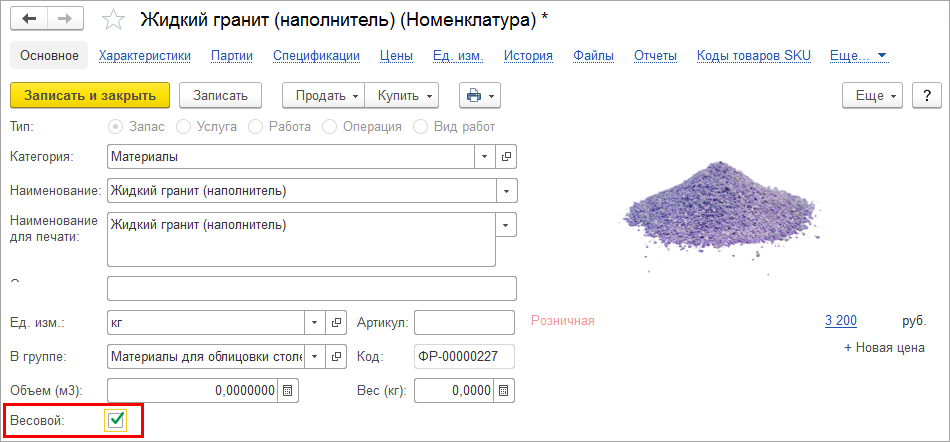The image size is (950, 442).
Task: Open calculator for Вес (кг) field
Action: (504, 390)
